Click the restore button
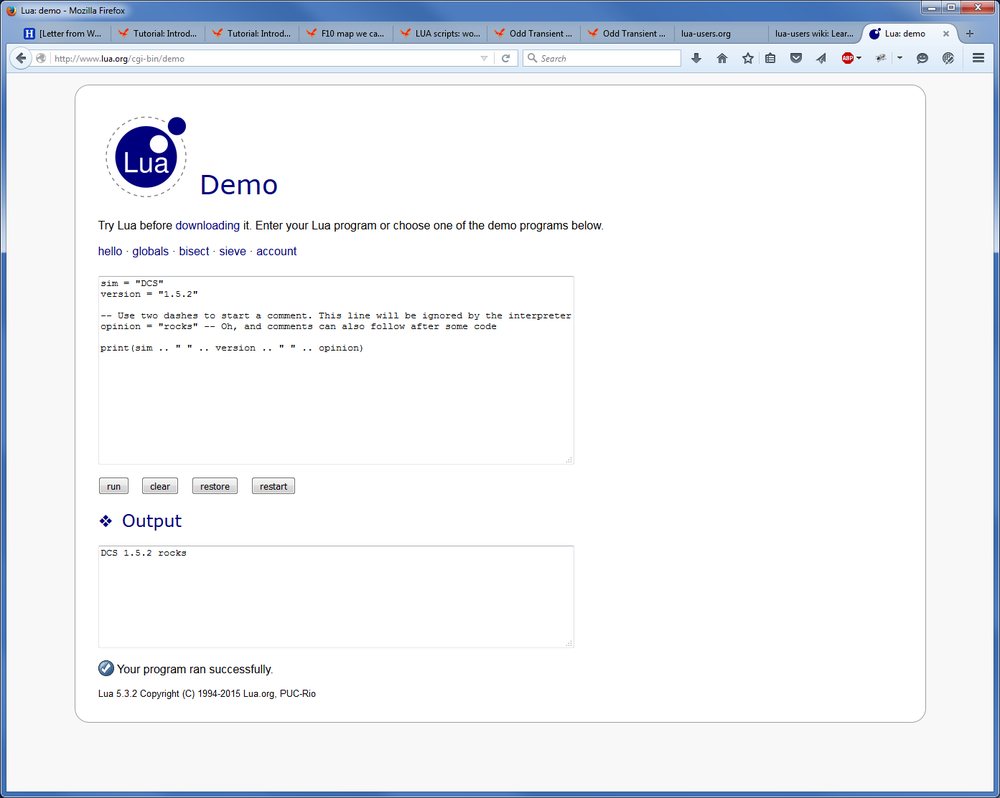Viewport: 1000px width, 798px height. click(x=215, y=486)
